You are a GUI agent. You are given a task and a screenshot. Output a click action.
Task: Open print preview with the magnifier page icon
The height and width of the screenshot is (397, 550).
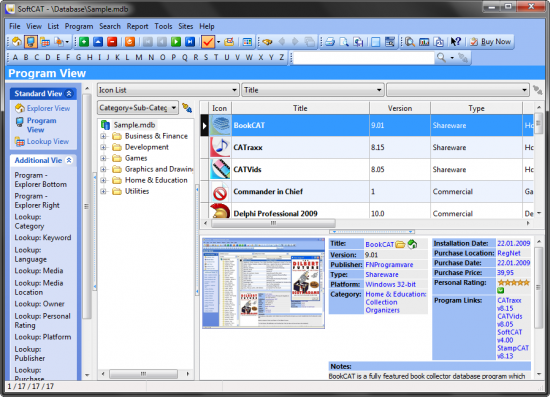pyautogui.click(x=344, y=42)
